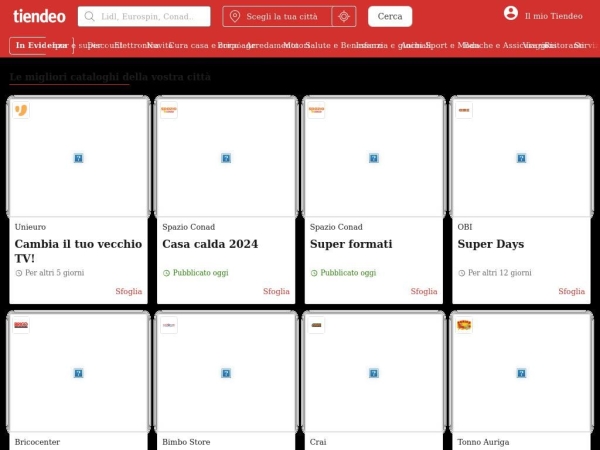Click Sfoglia on the Unieuro card

point(129,292)
